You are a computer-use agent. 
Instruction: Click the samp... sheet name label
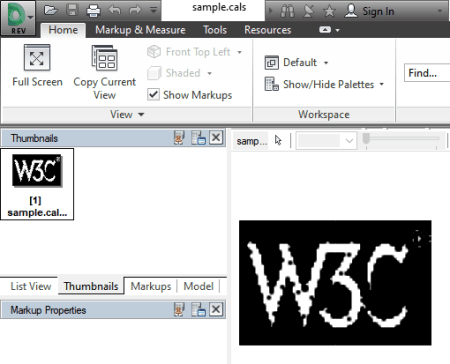[x=252, y=141]
